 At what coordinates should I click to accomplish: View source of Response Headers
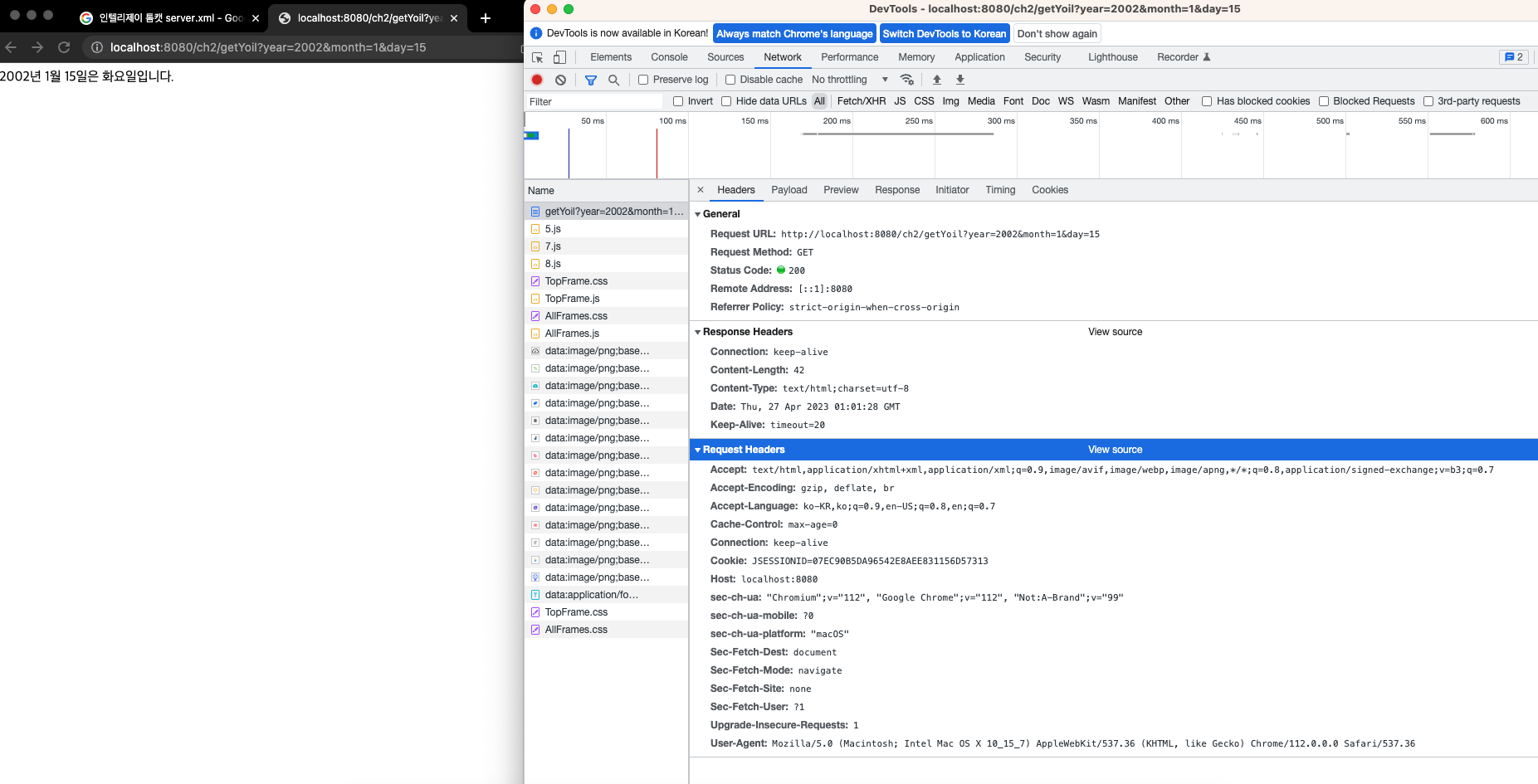click(1115, 332)
